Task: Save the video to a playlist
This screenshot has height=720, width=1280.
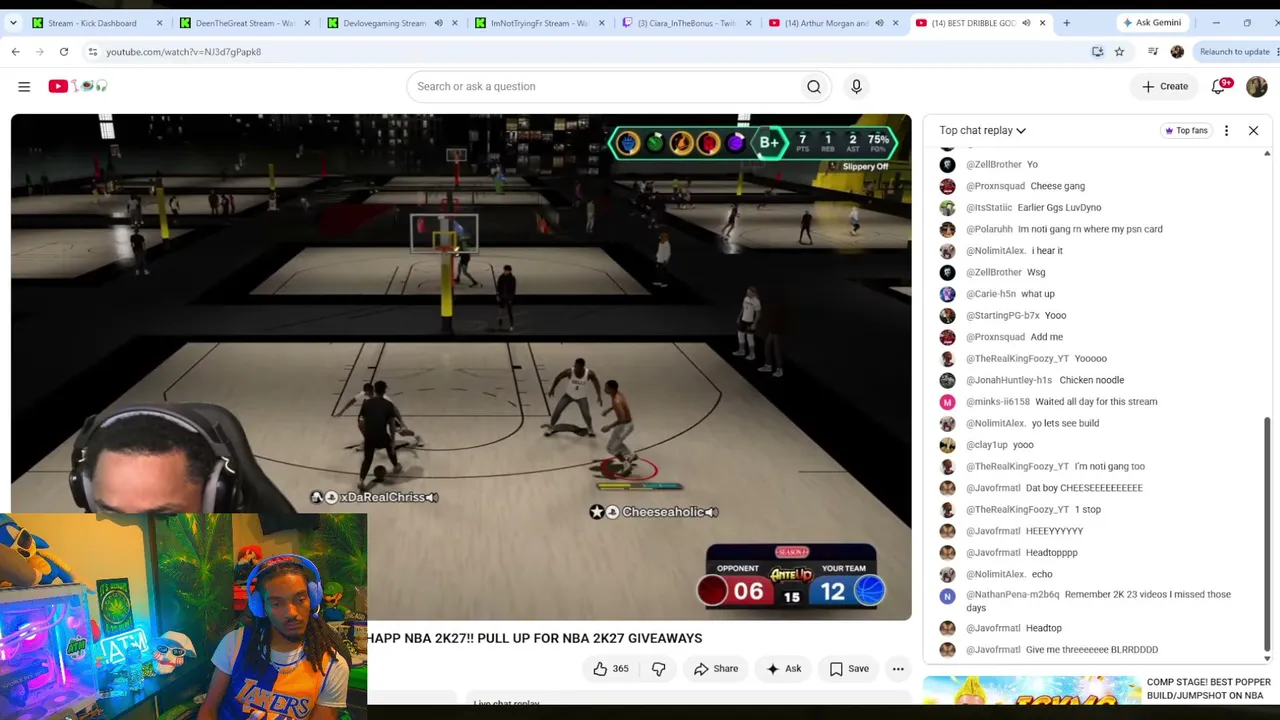Action: [x=848, y=669]
